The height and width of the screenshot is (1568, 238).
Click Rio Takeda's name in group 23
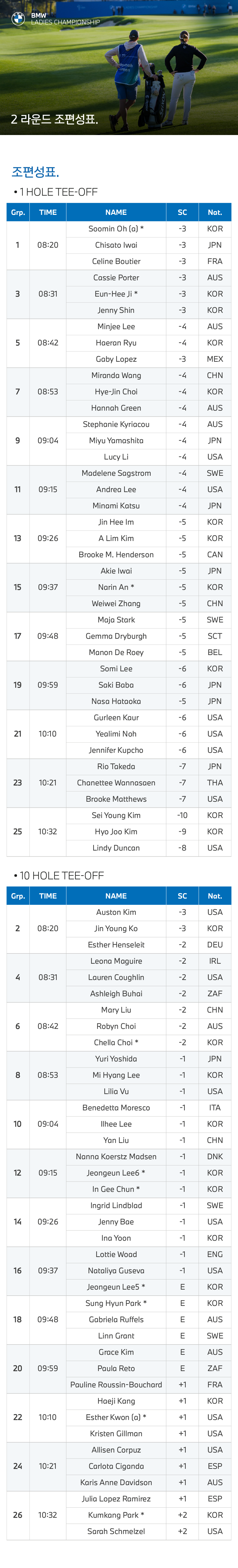point(116,766)
